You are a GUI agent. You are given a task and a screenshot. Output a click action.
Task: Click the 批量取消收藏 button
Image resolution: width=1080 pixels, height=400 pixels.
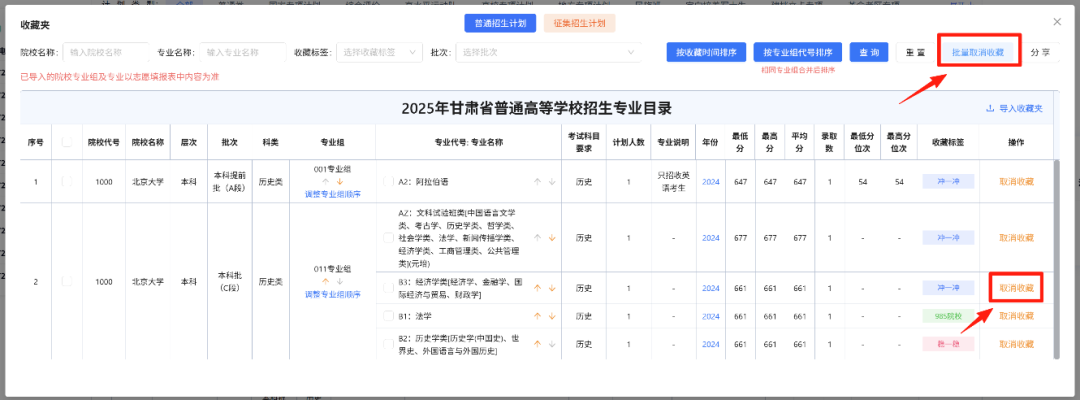[979, 52]
